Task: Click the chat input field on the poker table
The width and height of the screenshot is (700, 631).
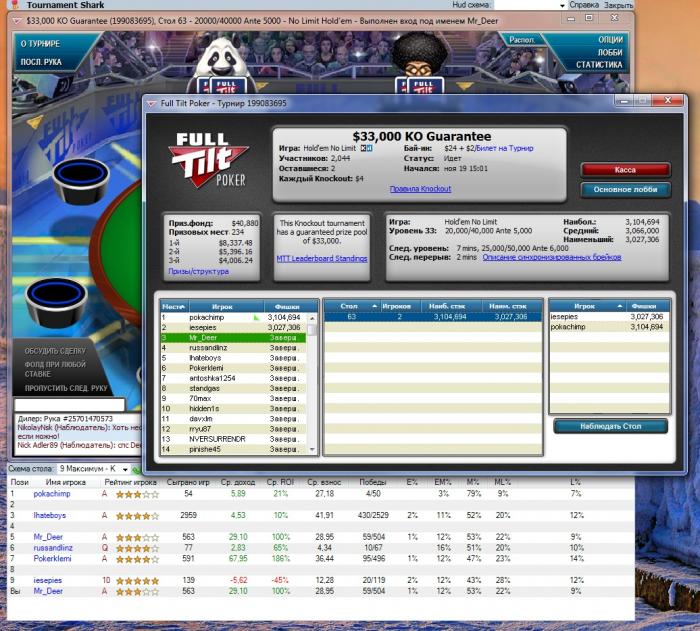Action: click(70, 405)
